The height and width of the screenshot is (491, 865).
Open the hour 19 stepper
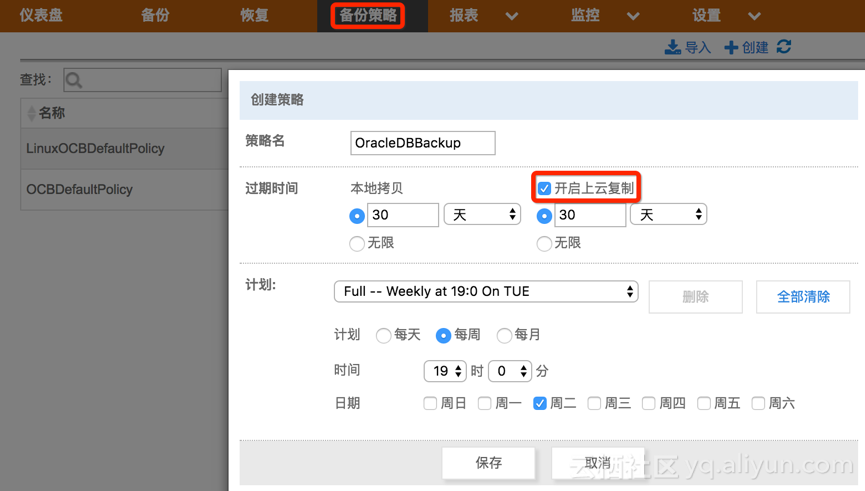445,371
